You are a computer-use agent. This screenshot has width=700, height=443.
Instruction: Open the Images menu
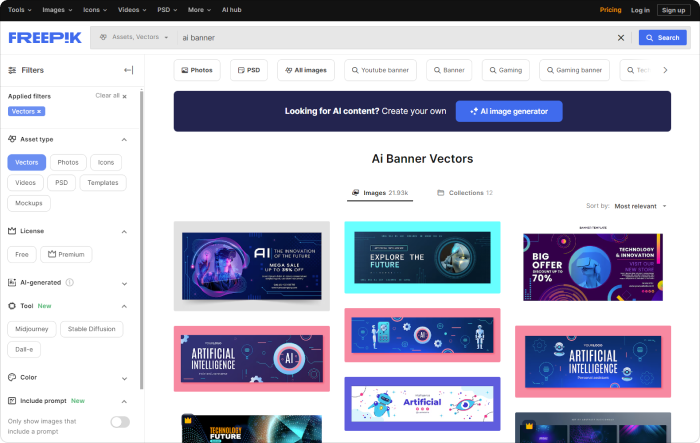(x=57, y=10)
